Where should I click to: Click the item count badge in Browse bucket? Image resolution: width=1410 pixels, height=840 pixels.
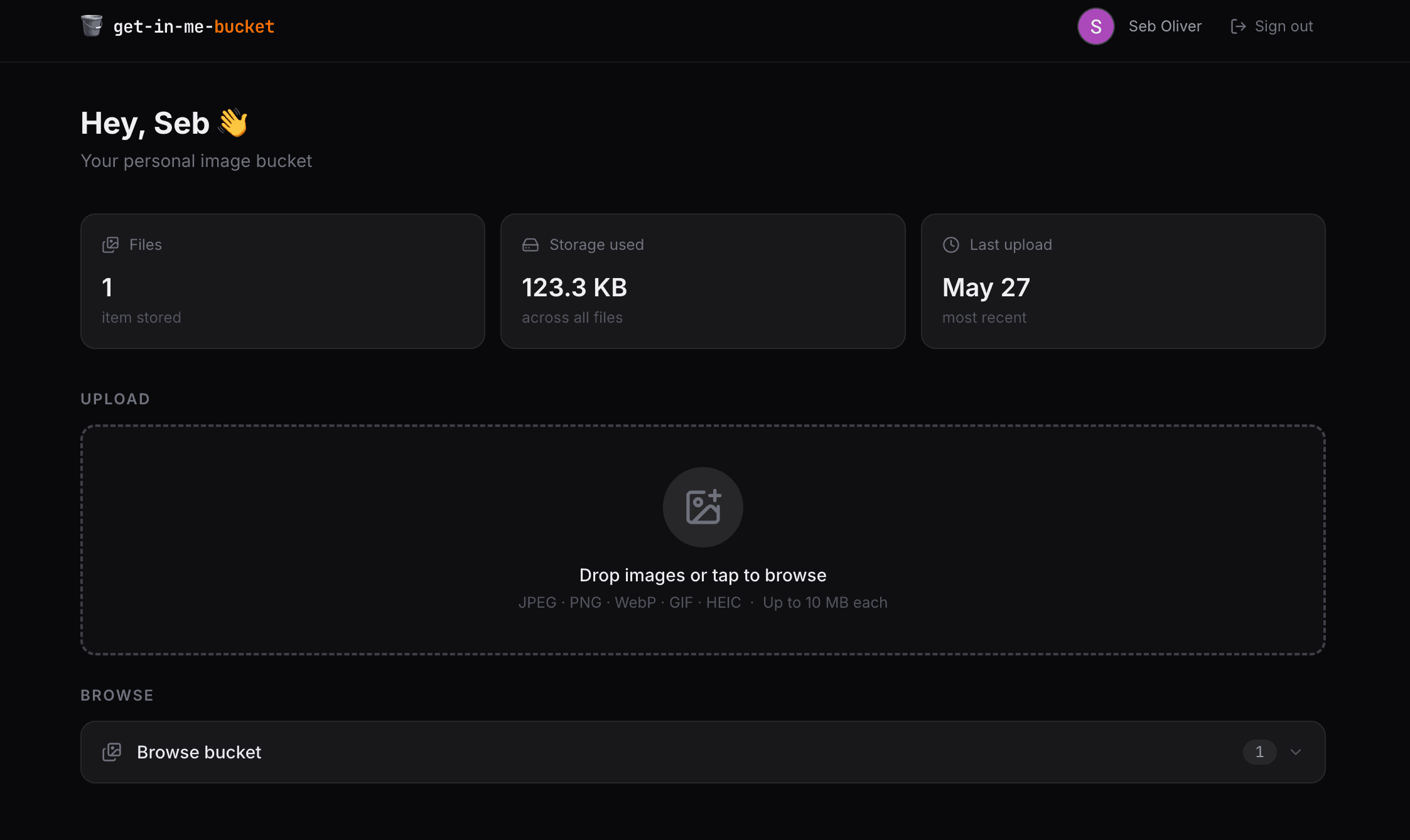point(1259,752)
